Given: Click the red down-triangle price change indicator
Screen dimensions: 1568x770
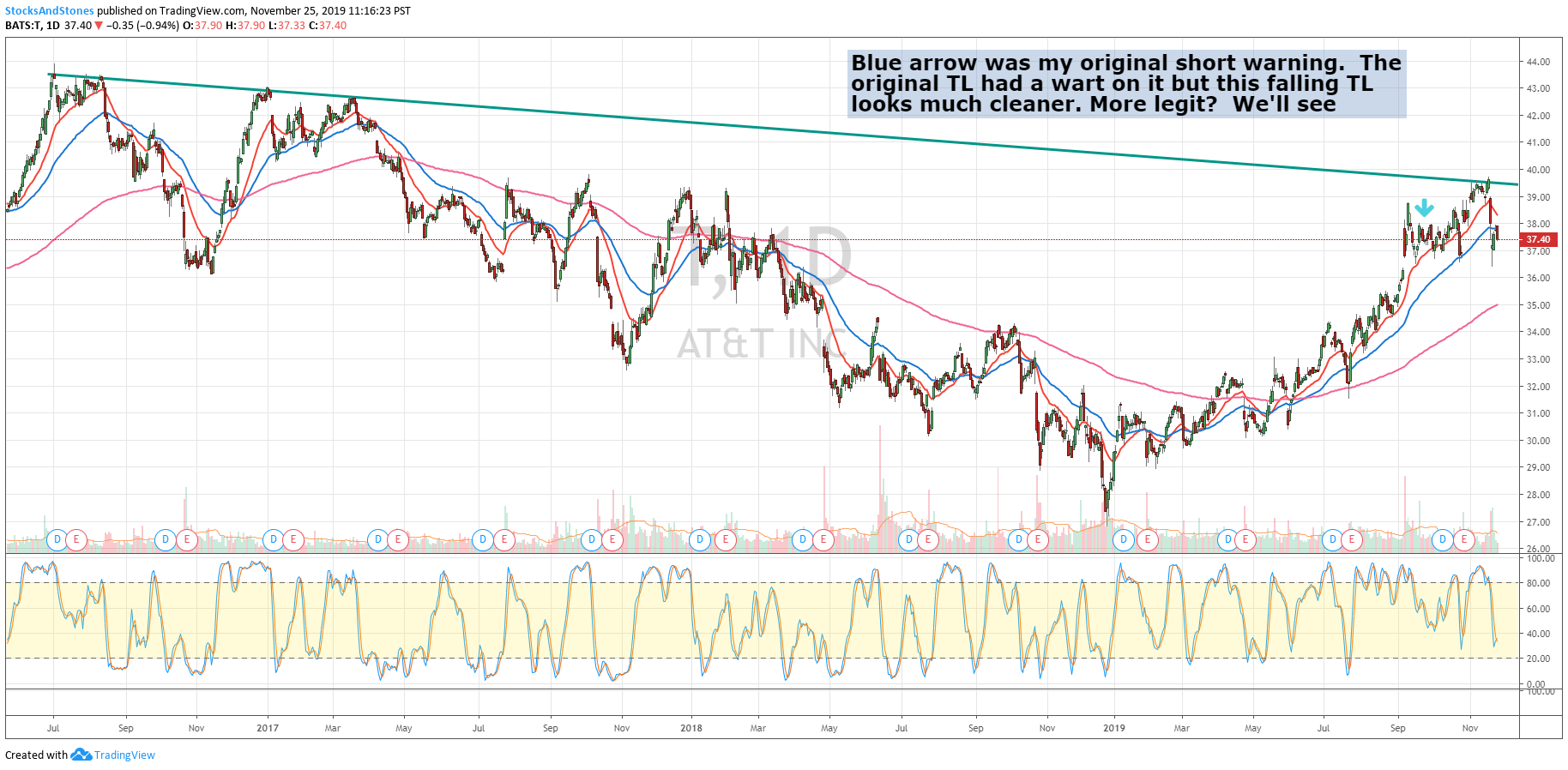Looking at the screenshot, I should click(x=99, y=26).
